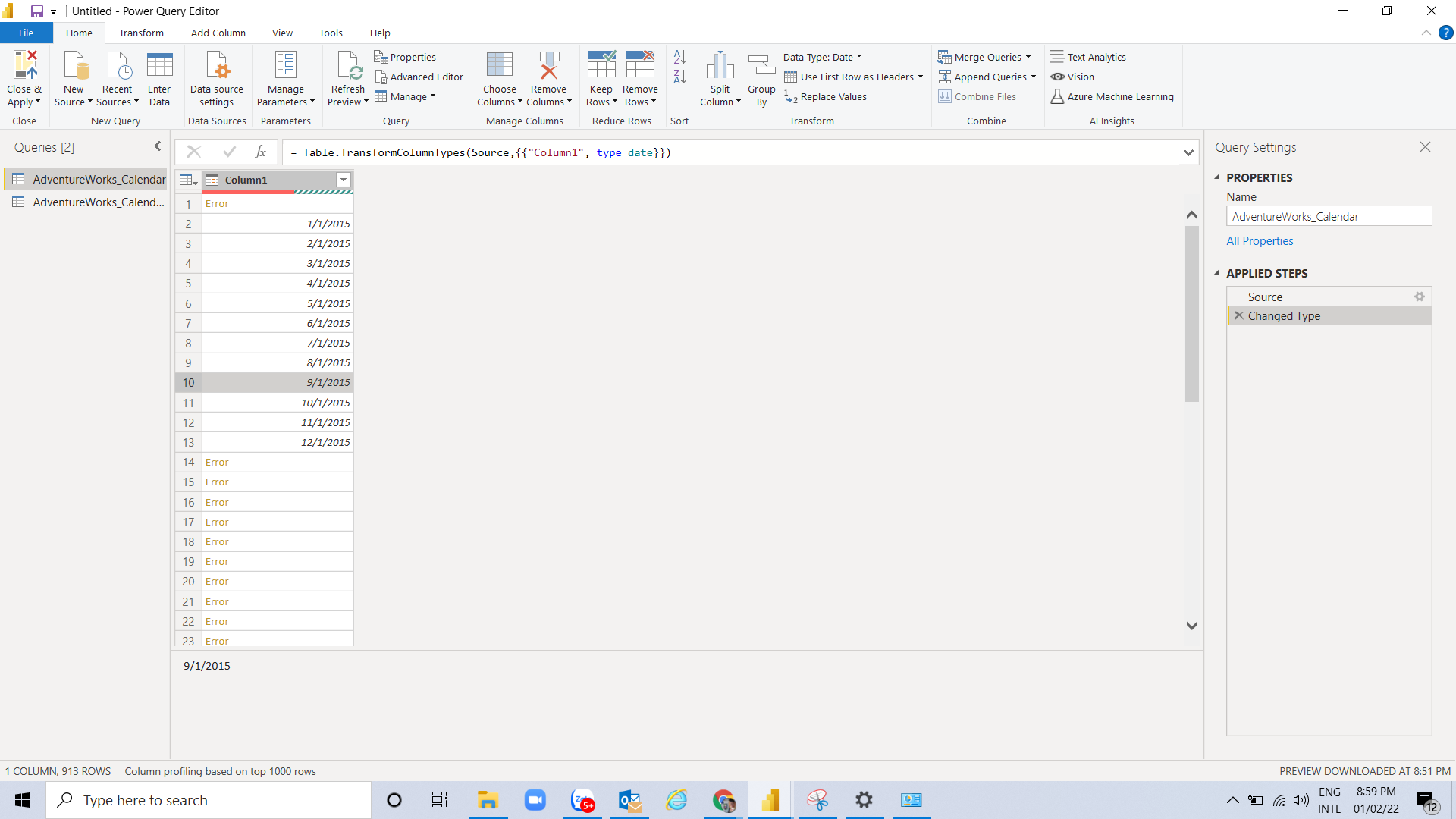
Task: Sort column ascending
Action: (679, 57)
